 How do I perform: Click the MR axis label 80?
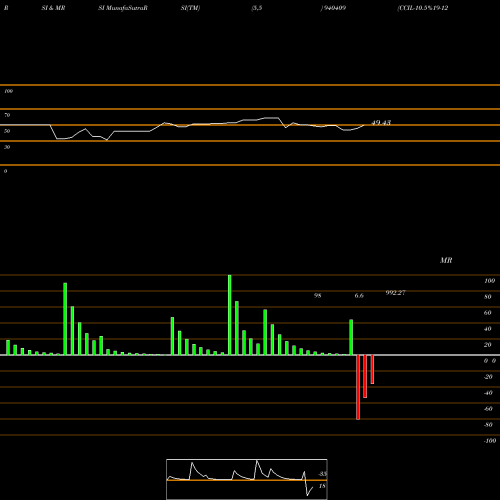(x=488, y=297)
